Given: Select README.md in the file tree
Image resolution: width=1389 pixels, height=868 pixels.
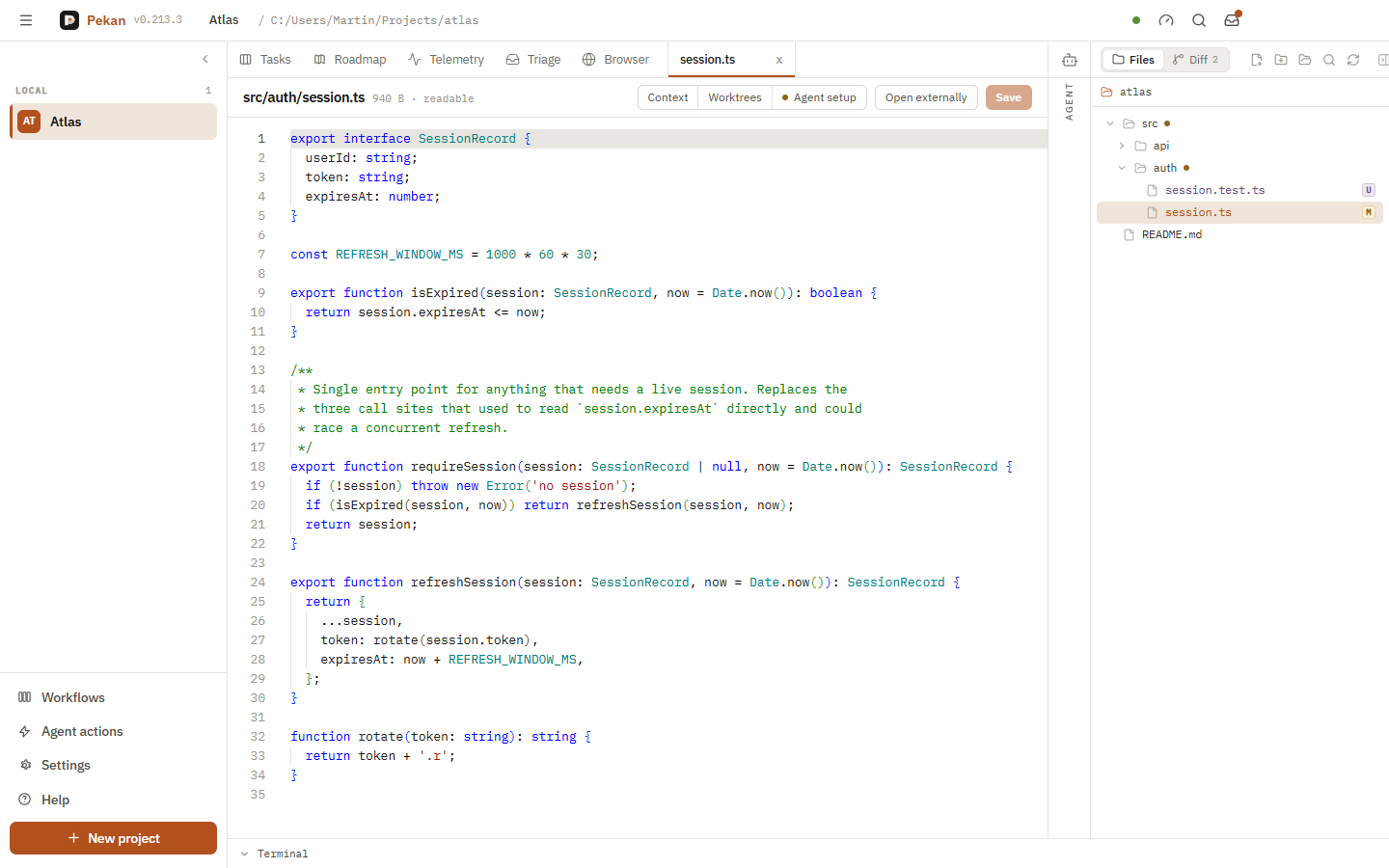Looking at the screenshot, I should tap(1239, 234).
